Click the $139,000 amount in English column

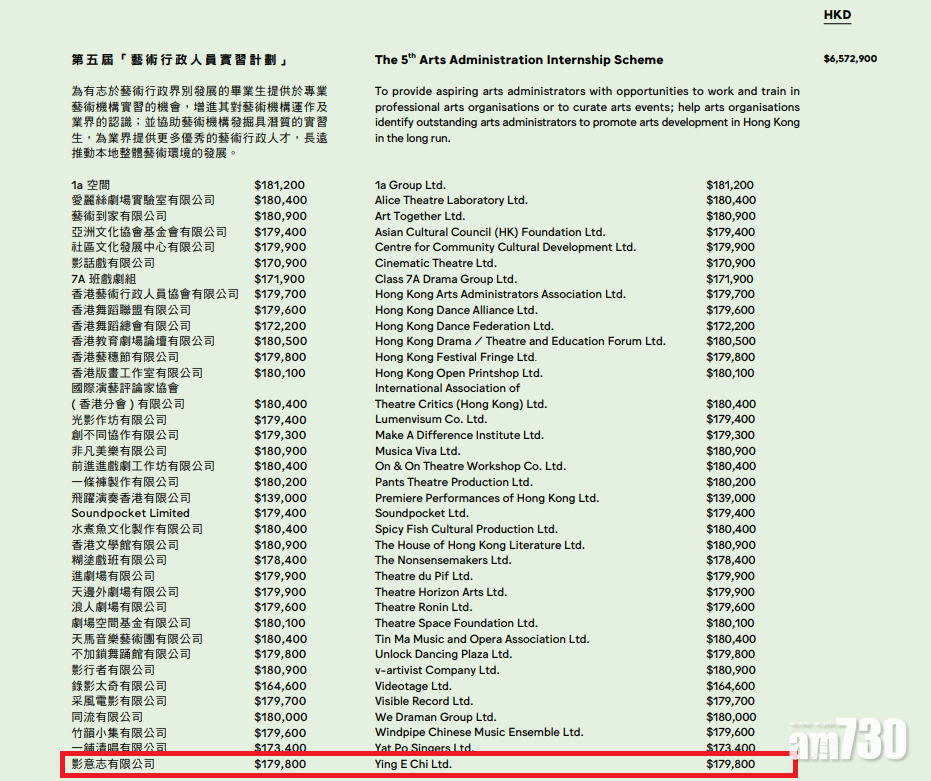tap(730, 498)
